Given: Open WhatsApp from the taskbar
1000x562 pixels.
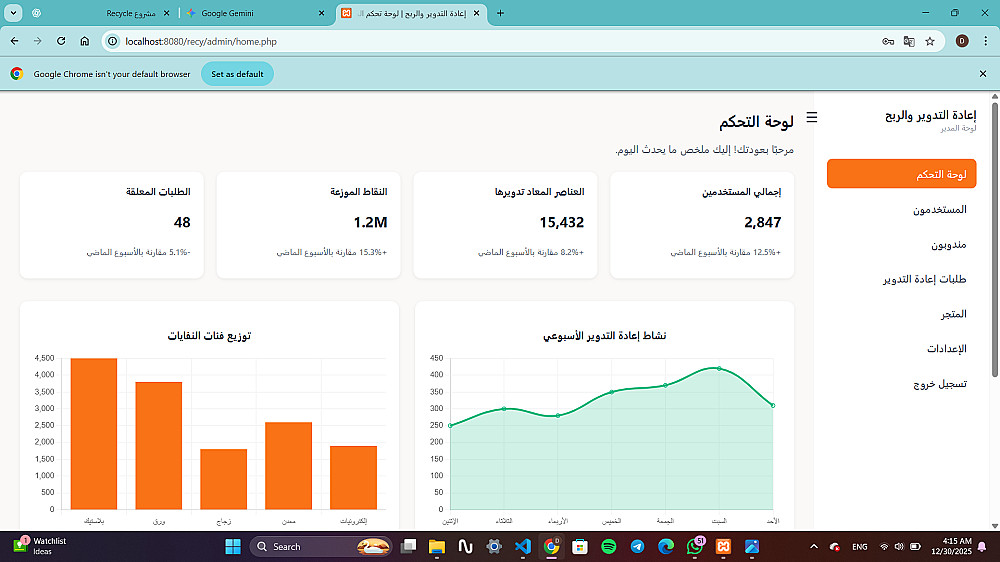Looking at the screenshot, I should [x=695, y=547].
